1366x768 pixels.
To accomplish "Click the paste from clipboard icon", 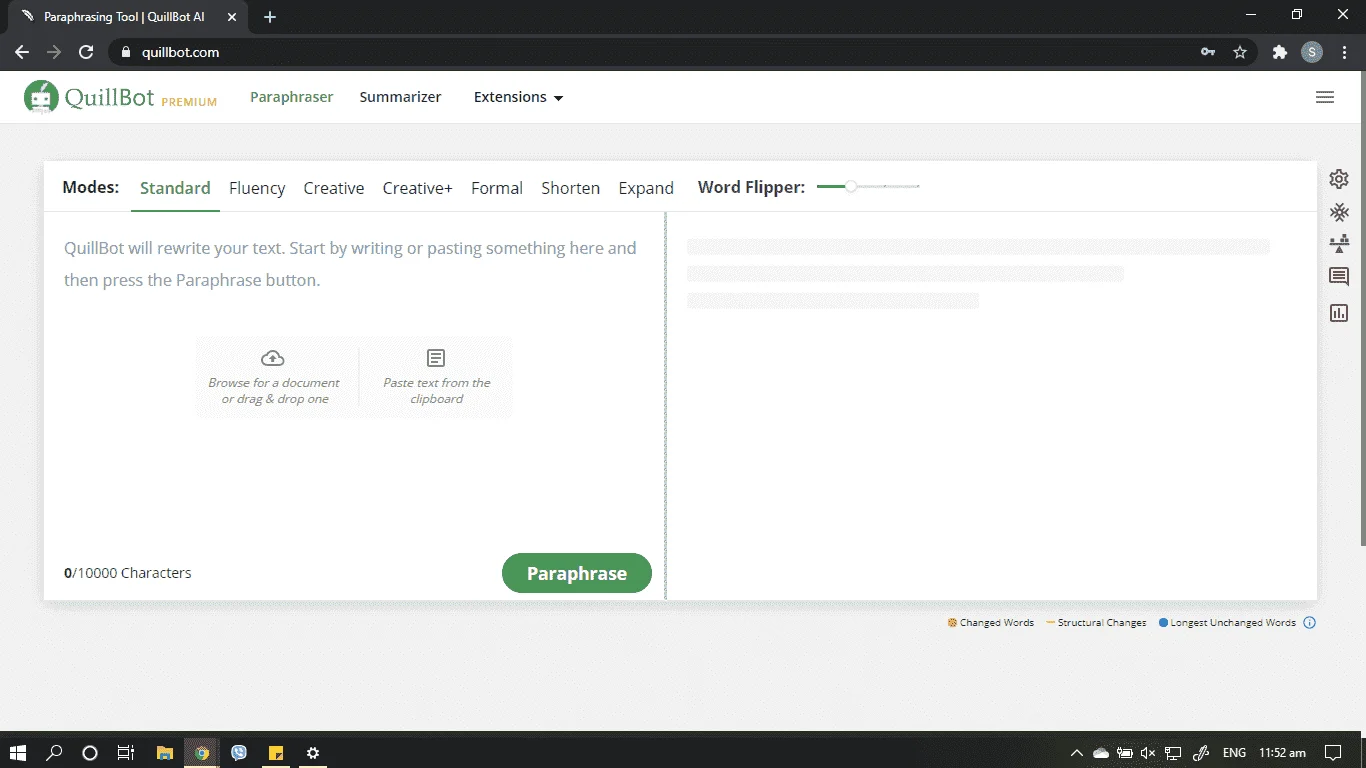I will click(x=436, y=358).
